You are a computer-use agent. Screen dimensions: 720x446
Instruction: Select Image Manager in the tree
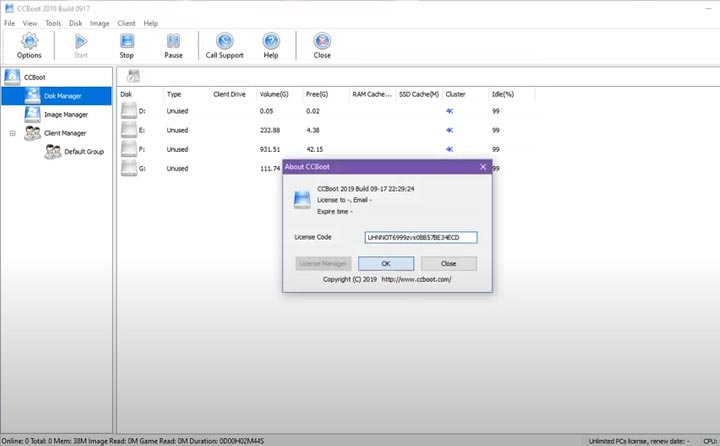tap(66, 114)
